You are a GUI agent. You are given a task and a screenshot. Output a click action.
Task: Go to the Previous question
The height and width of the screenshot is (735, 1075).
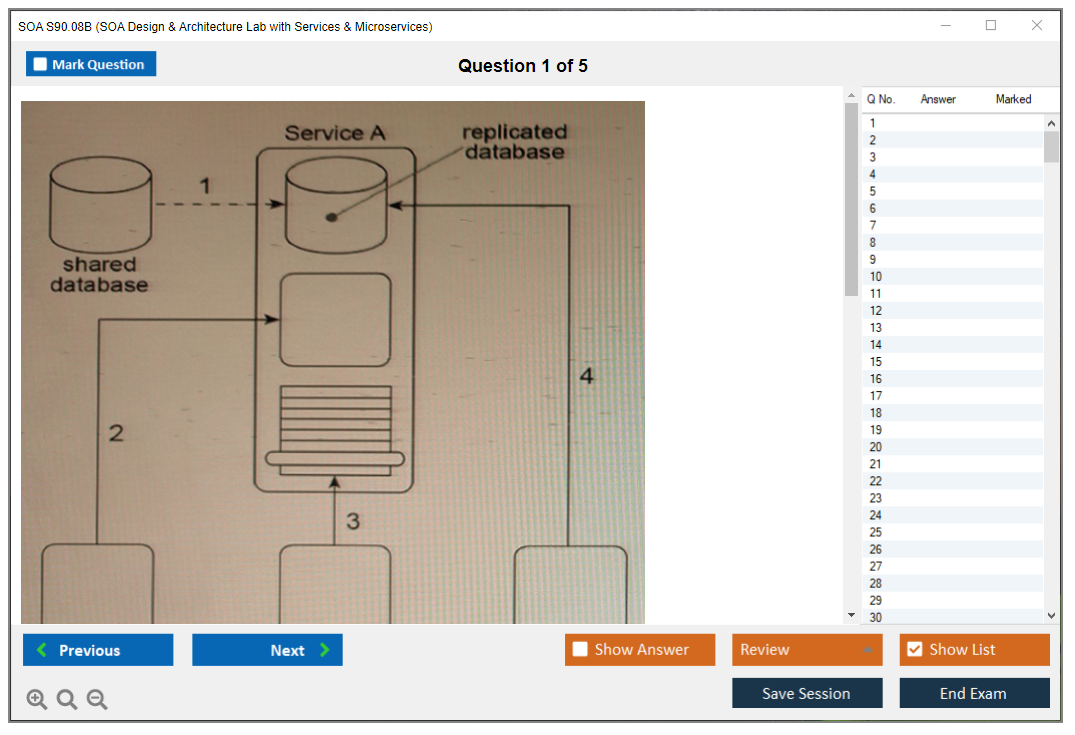click(x=98, y=650)
